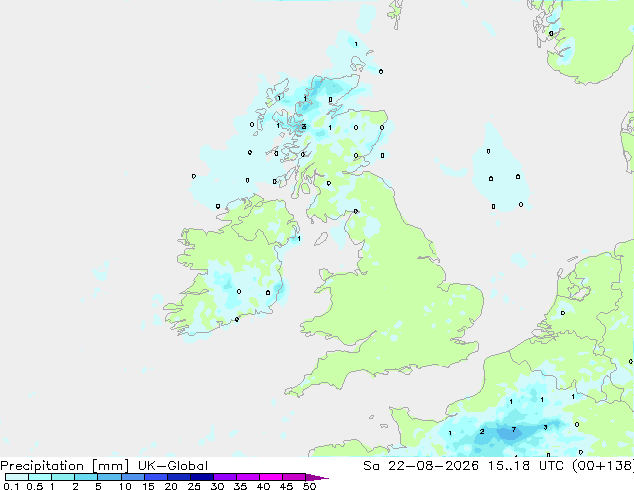Click the "2" value left of the 7 in France
The width and height of the screenshot is (634, 490).
coord(482,431)
